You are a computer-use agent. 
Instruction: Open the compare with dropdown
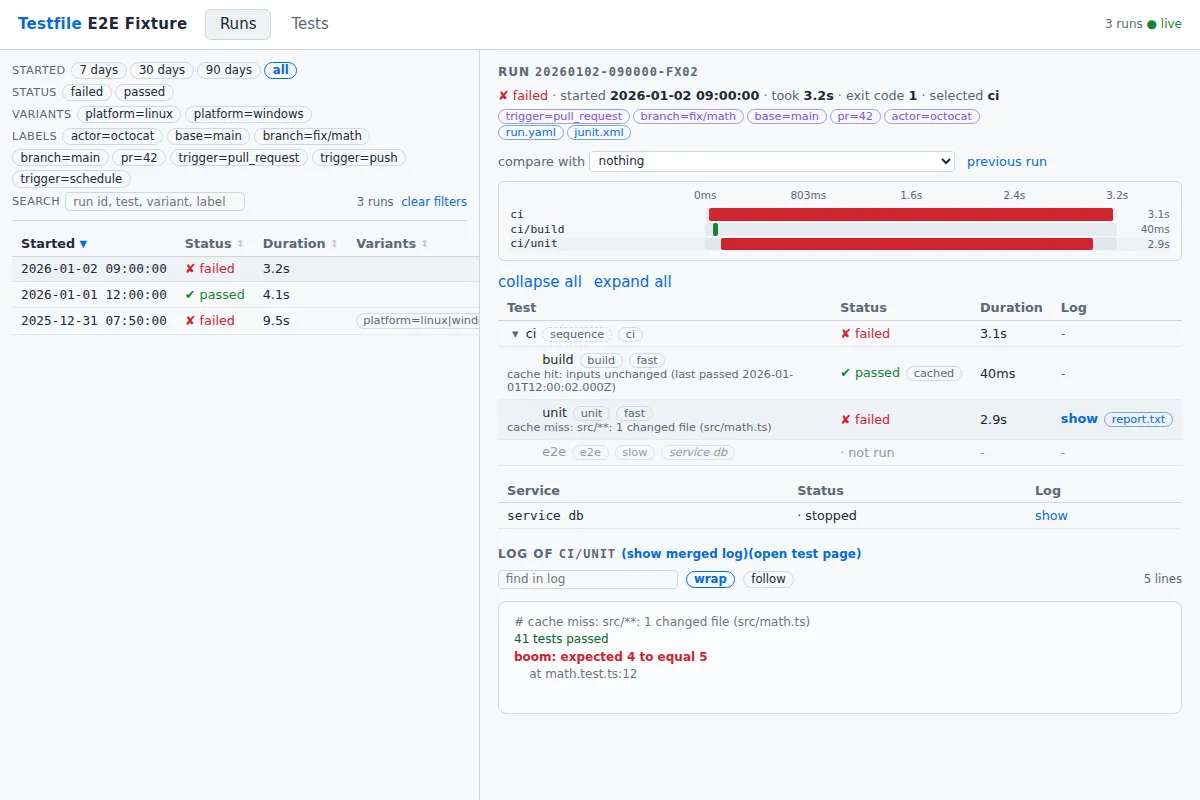772,161
